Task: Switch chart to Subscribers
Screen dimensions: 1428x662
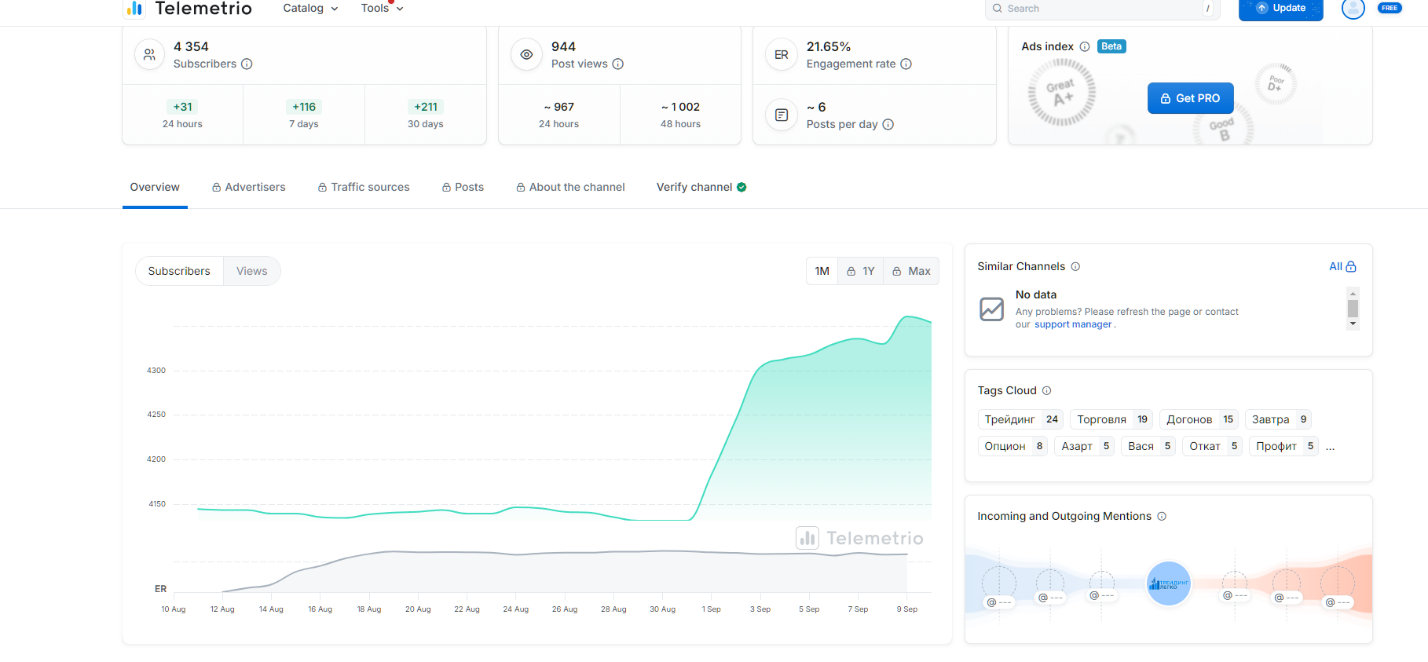Action: coord(179,271)
